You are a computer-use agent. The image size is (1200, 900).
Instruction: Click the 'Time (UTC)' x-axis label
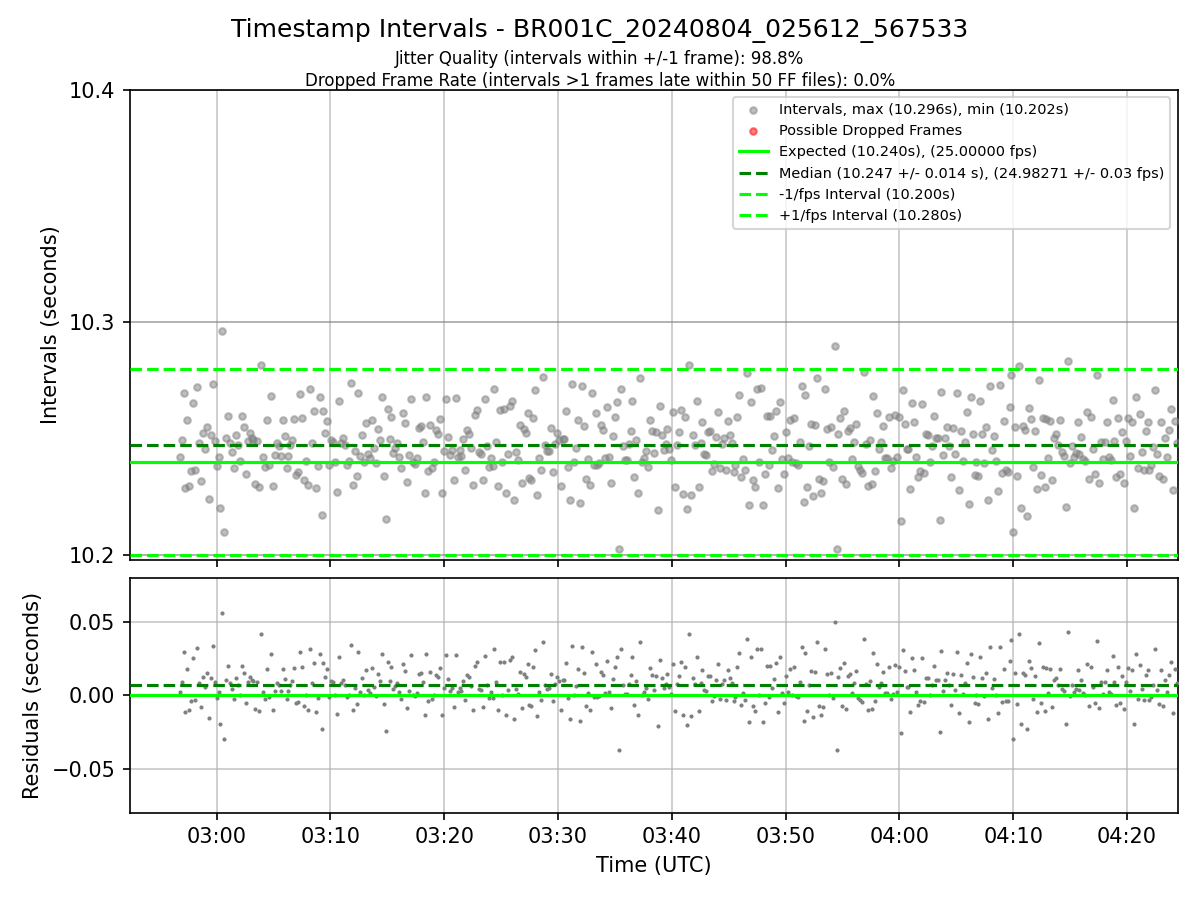point(653,865)
